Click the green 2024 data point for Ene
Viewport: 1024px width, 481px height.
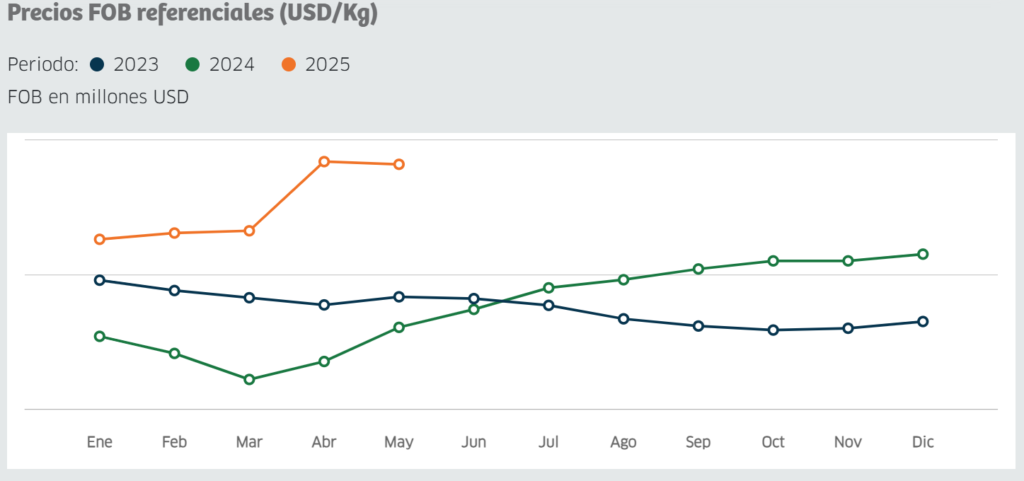99,336
